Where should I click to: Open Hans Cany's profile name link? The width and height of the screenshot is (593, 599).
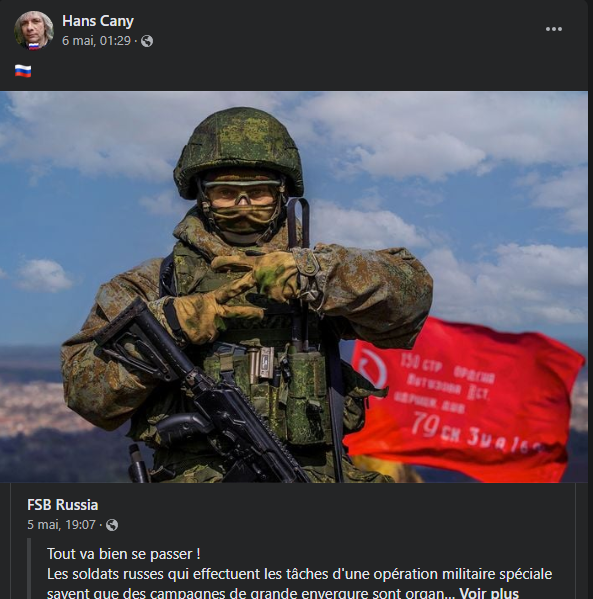click(98, 21)
